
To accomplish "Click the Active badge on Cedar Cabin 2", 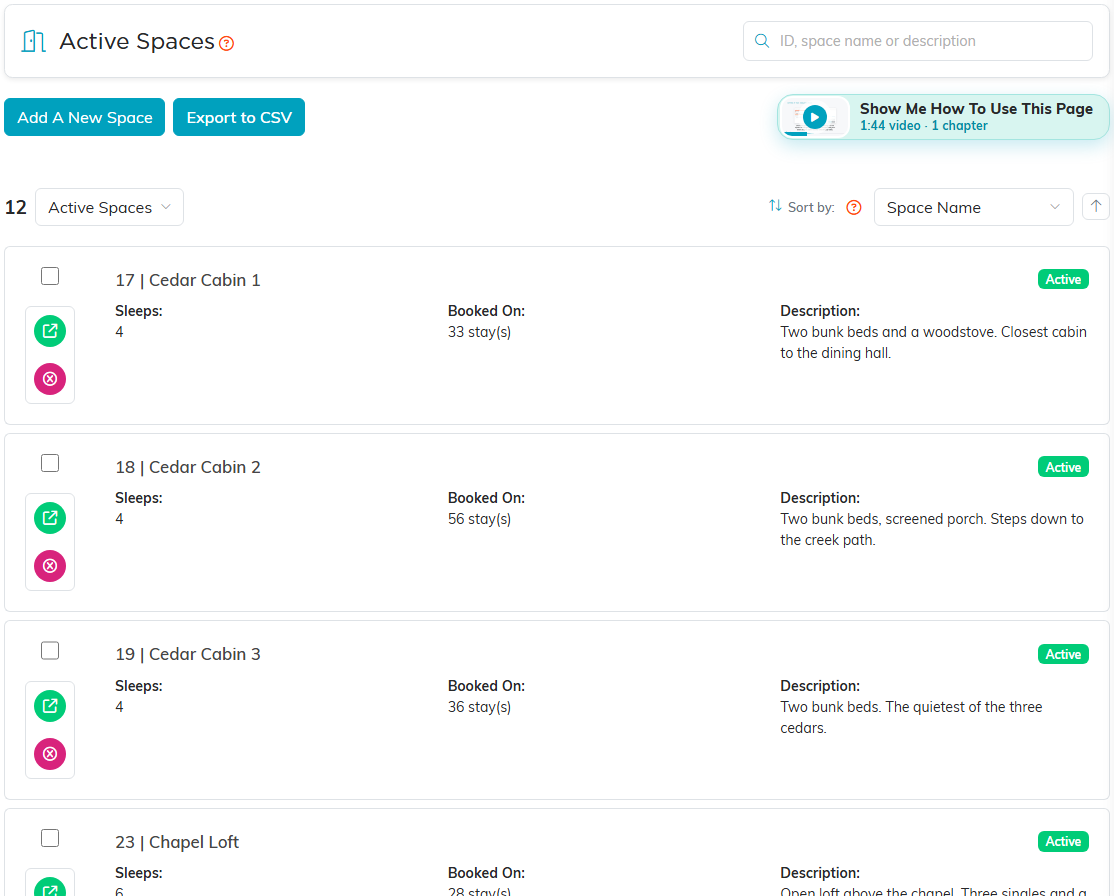I will point(1063,467).
